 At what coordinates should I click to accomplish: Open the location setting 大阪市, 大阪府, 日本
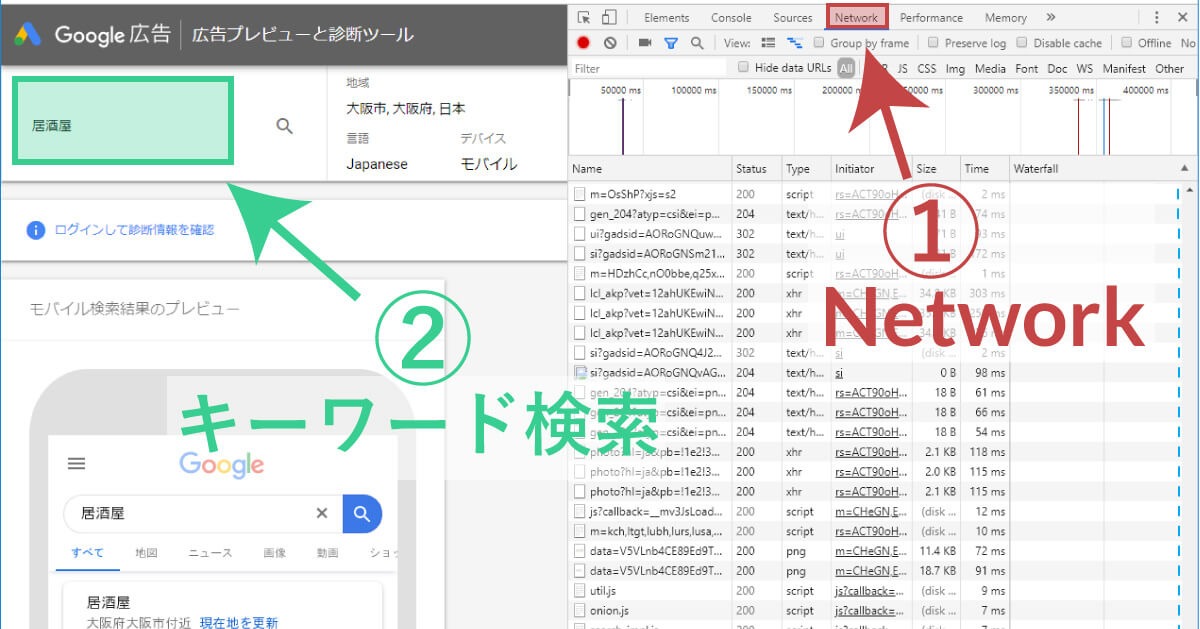(x=406, y=108)
